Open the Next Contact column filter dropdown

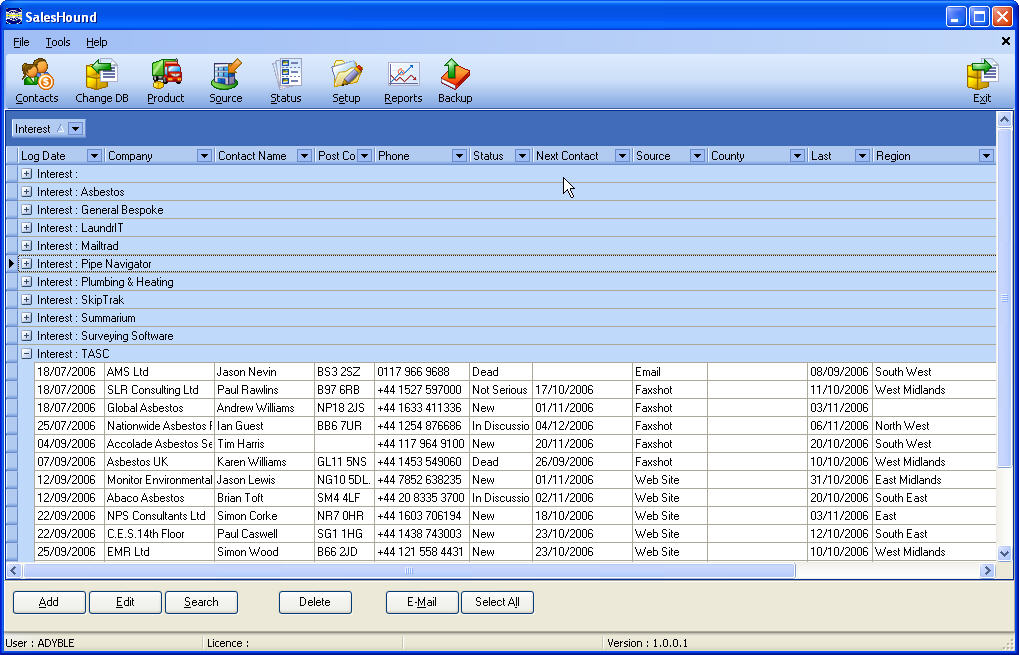click(x=622, y=156)
